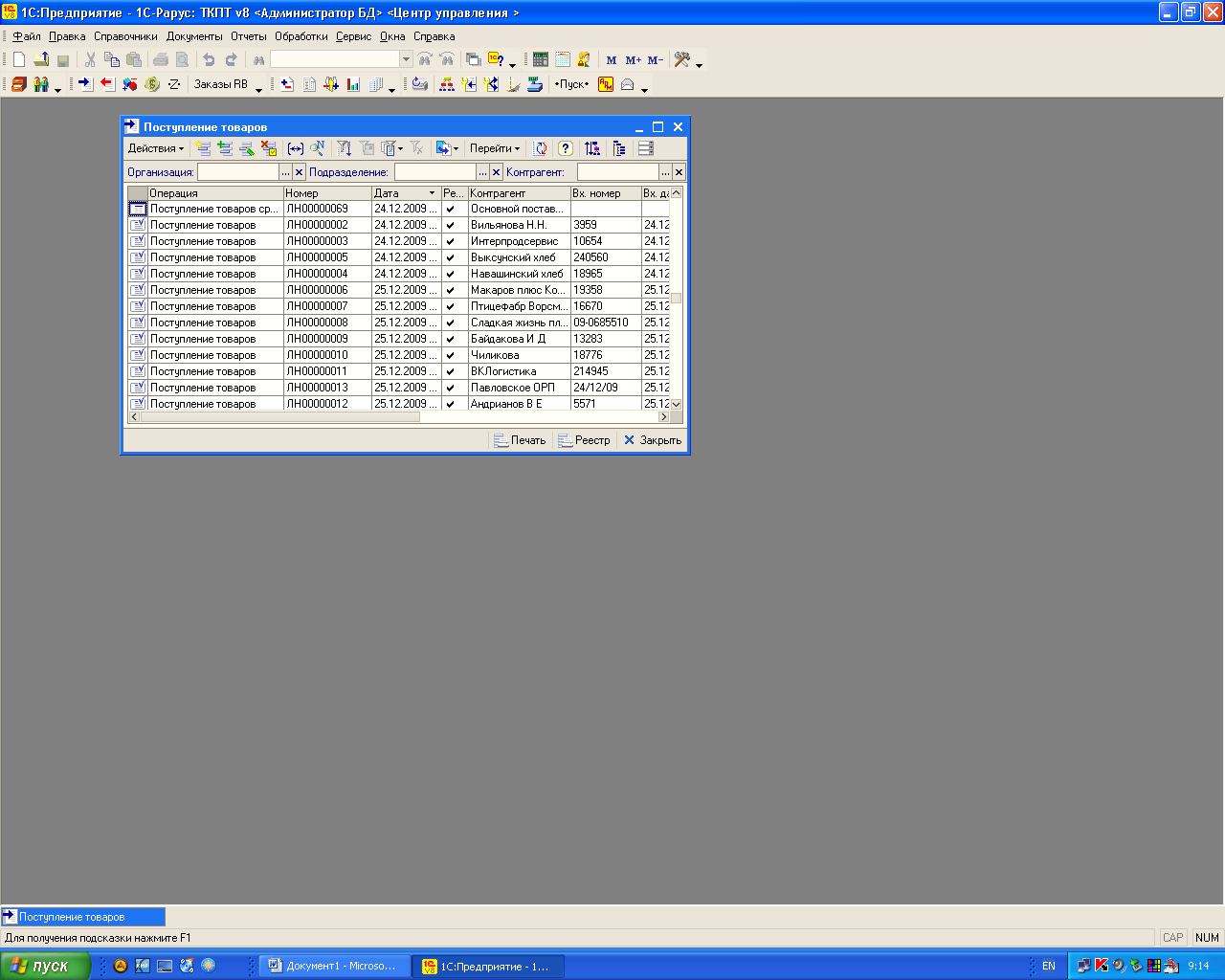This screenshot has height=980, width=1225.
Task: Click the list settings icon right of toolbar
Action: [646, 148]
